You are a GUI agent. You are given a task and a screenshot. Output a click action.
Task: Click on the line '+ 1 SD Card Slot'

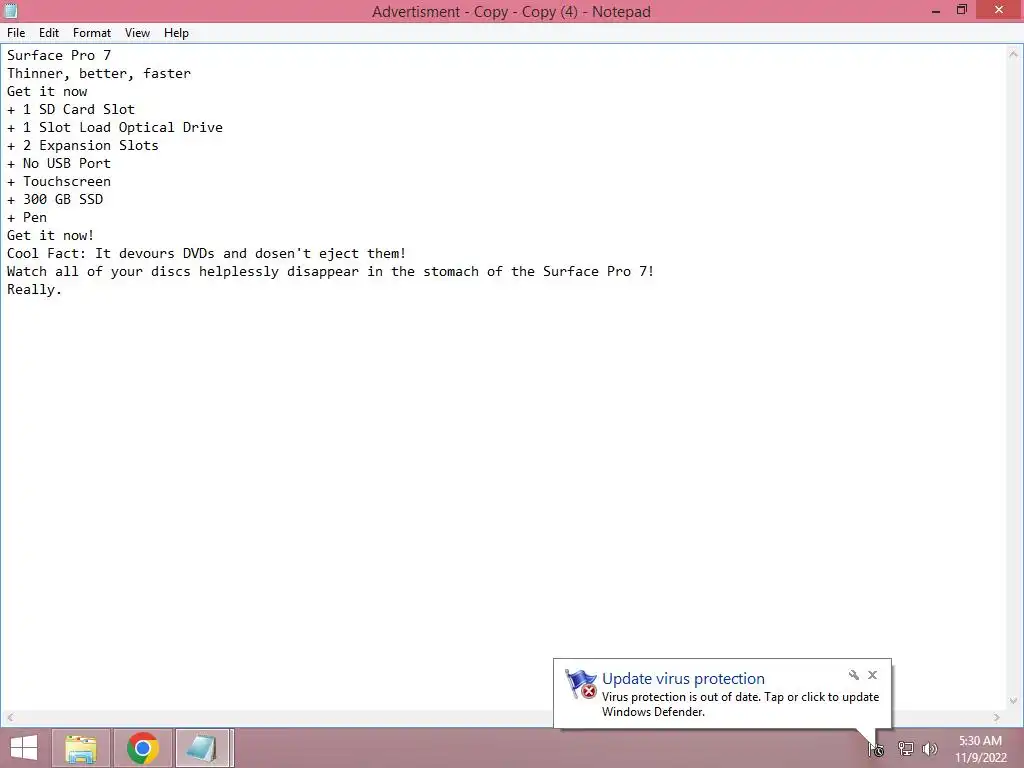pos(71,109)
